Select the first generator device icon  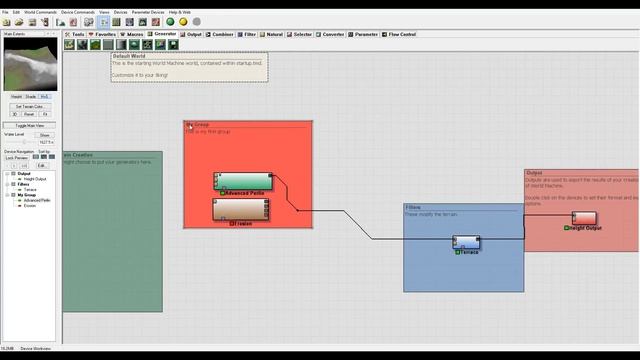click(69, 44)
